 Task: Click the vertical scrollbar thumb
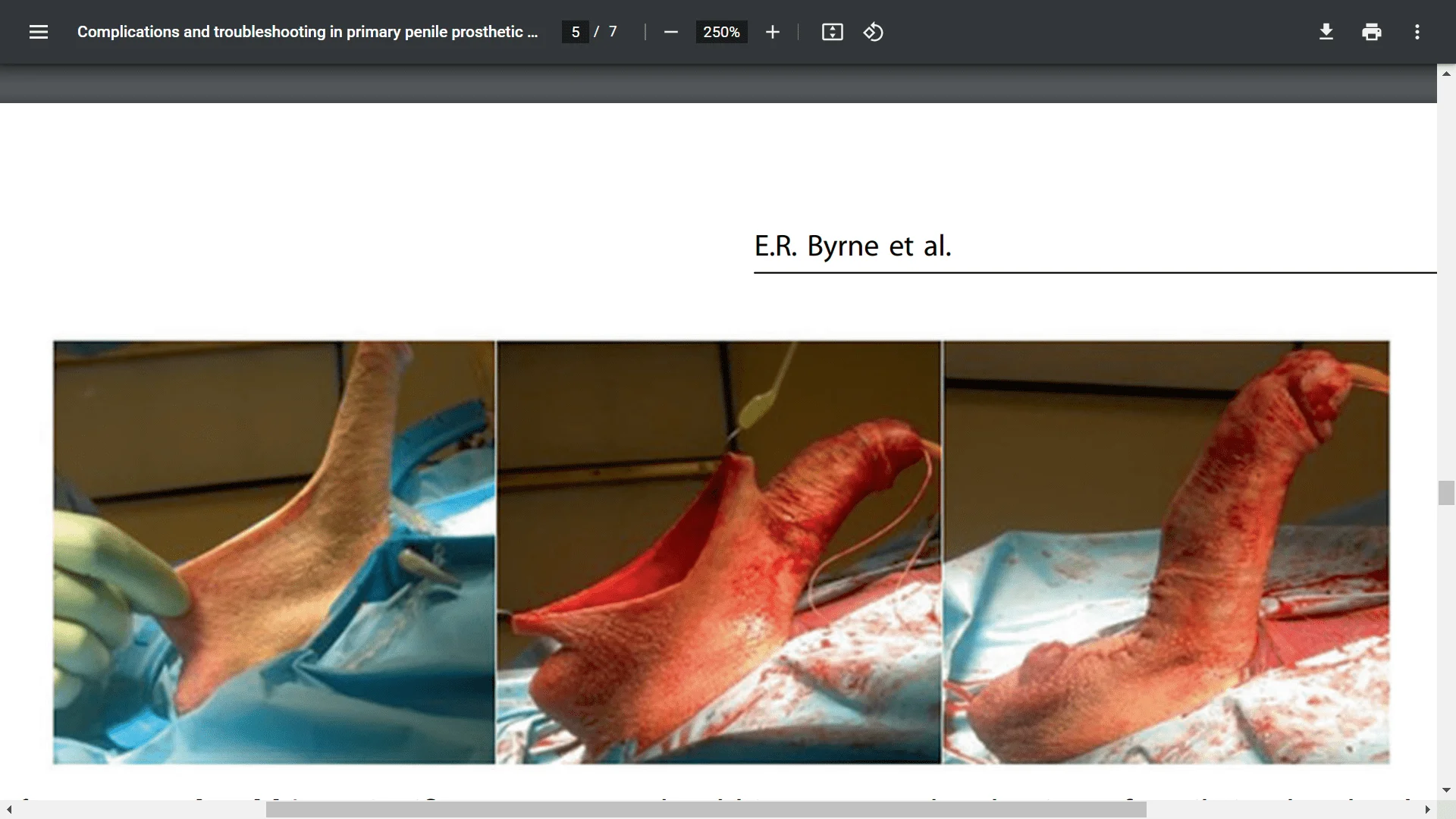[1446, 493]
